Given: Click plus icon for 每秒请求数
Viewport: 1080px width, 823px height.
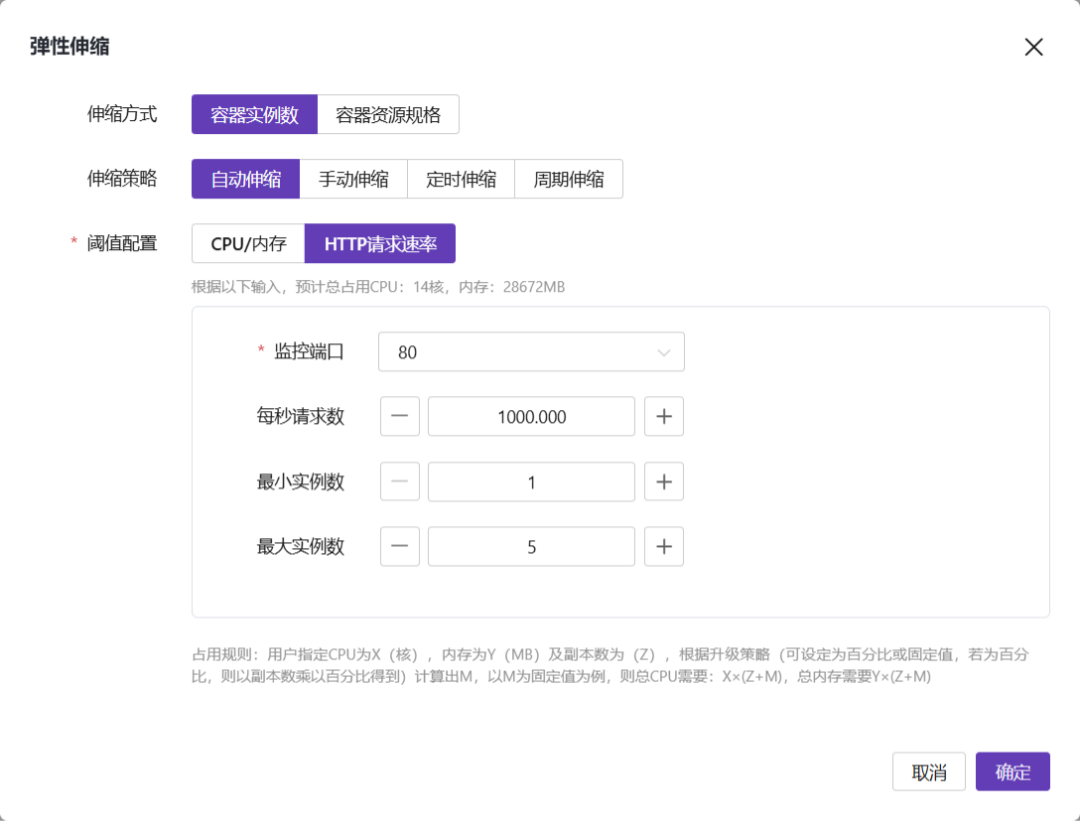Looking at the screenshot, I should (663, 417).
